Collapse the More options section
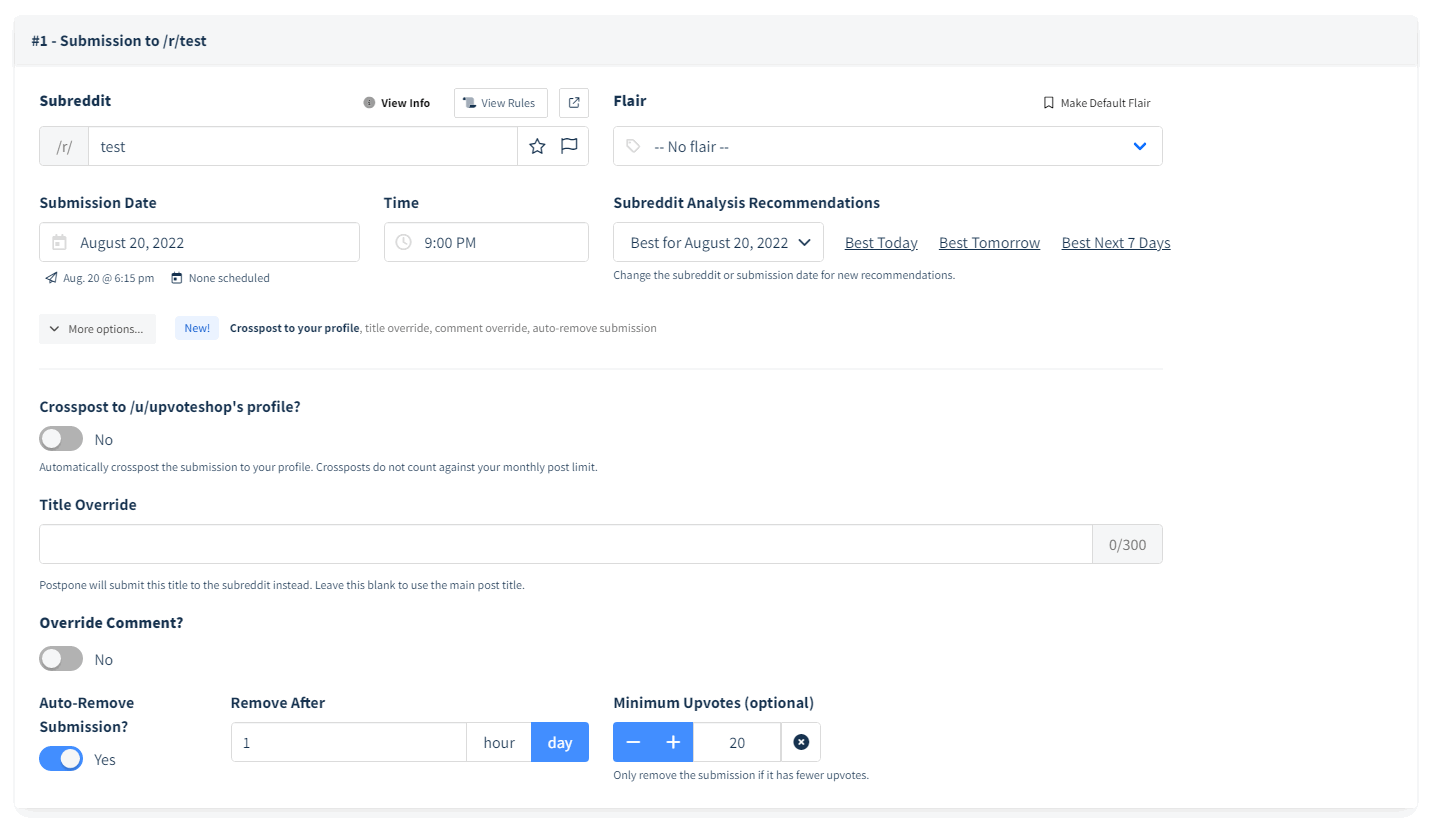This screenshot has width=1430, height=825. pos(97,329)
